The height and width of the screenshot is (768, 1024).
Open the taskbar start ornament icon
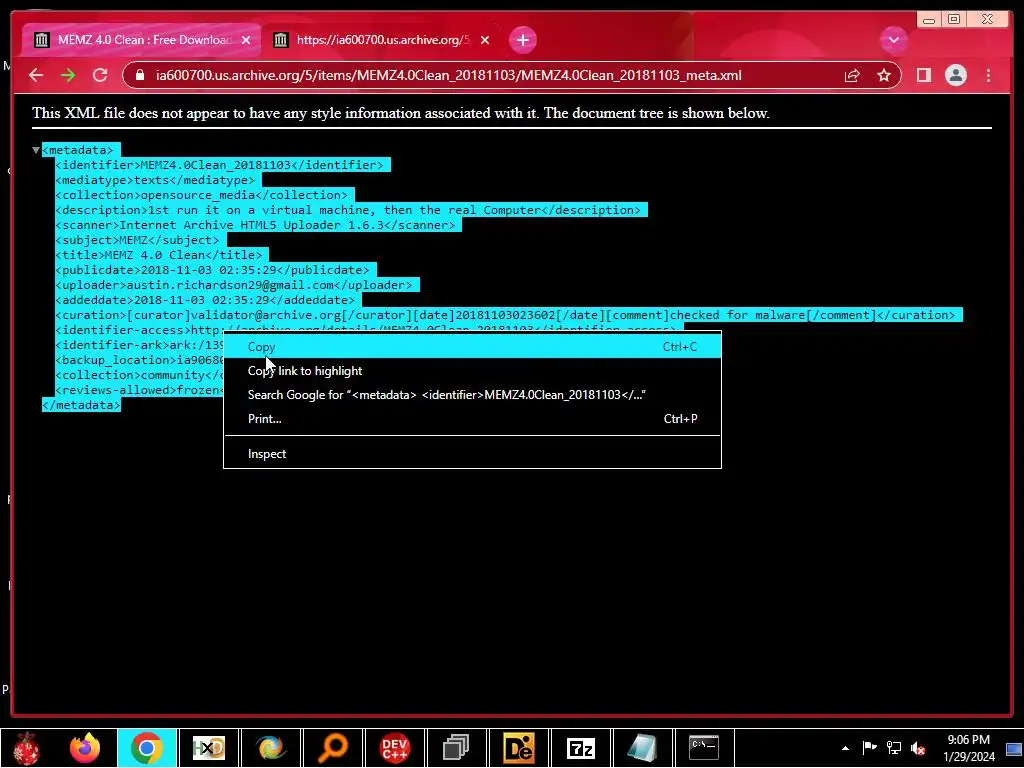[x=26, y=748]
